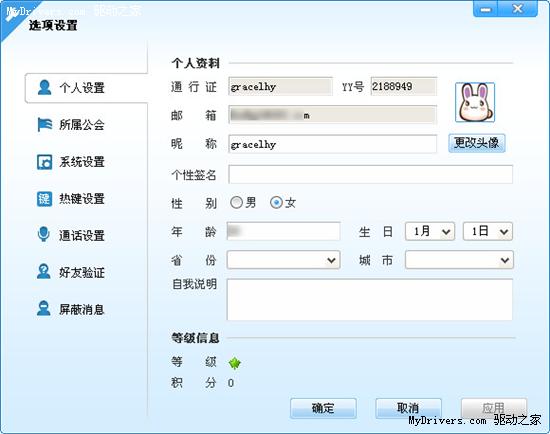Select the 所属公会 flag icon
550x434 pixels.
(45, 125)
